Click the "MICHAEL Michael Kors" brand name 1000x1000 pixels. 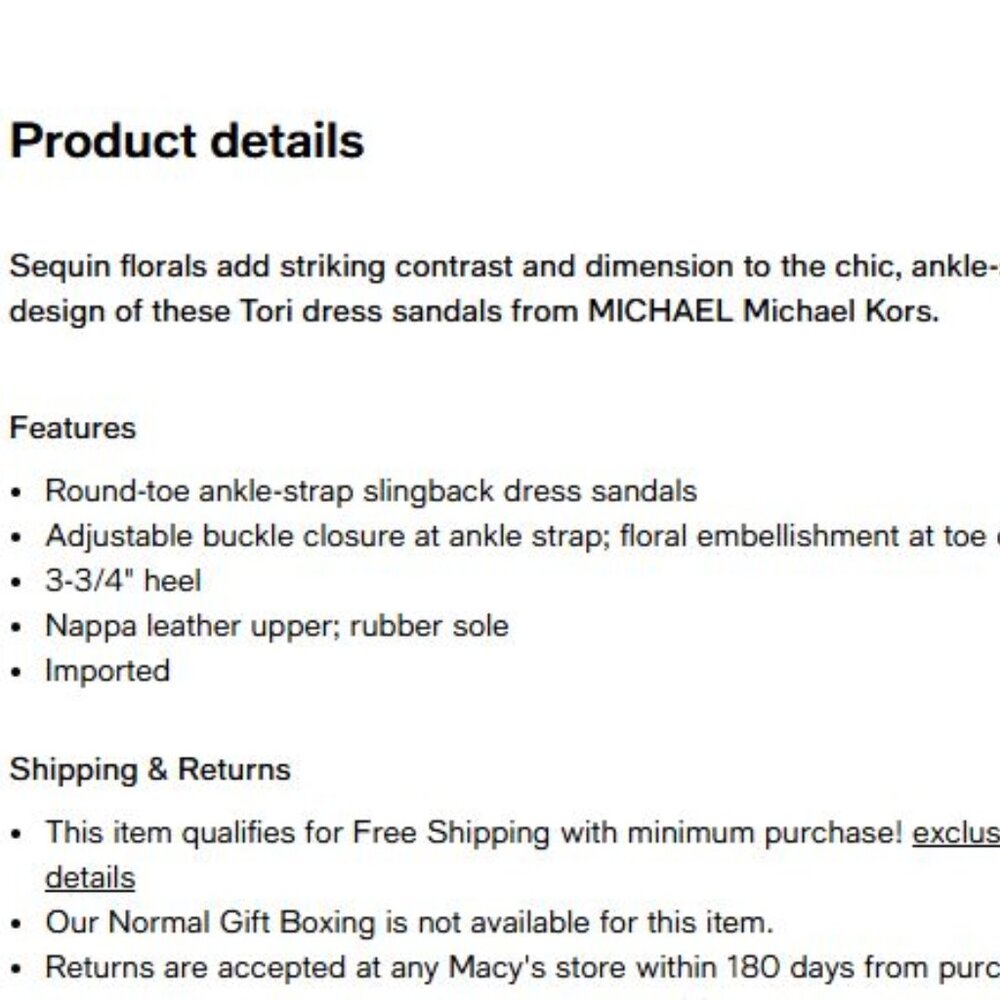pyautogui.click(x=762, y=311)
